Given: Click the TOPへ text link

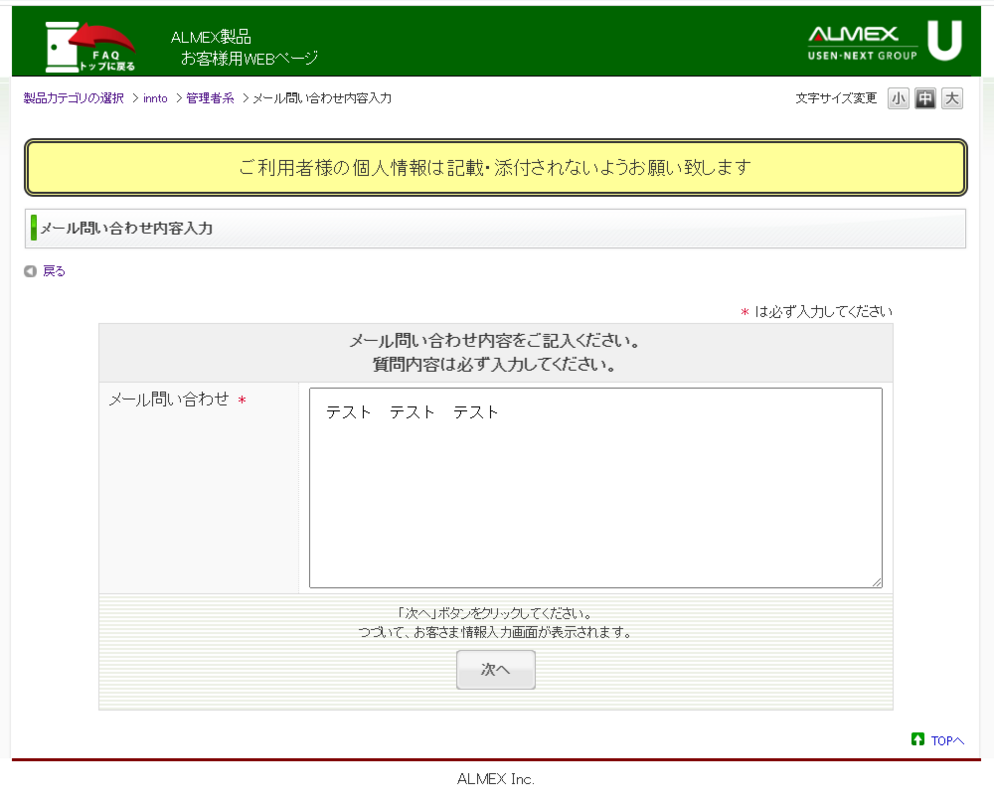Looking at the screenshot, I should (x=947, y=741).
